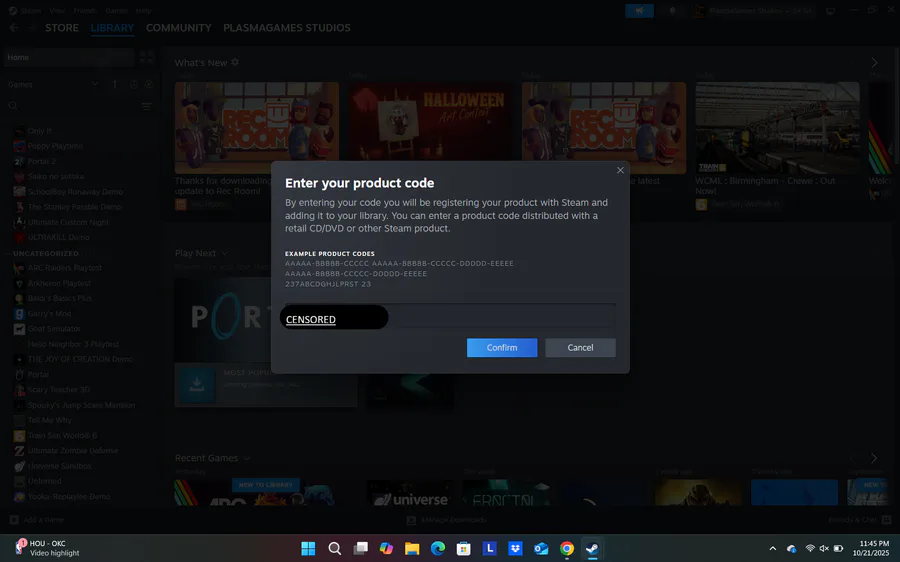This screenshot has width=900, height=562.
Task: Enter Big Picture mode icon
Action: pos(830,10)
